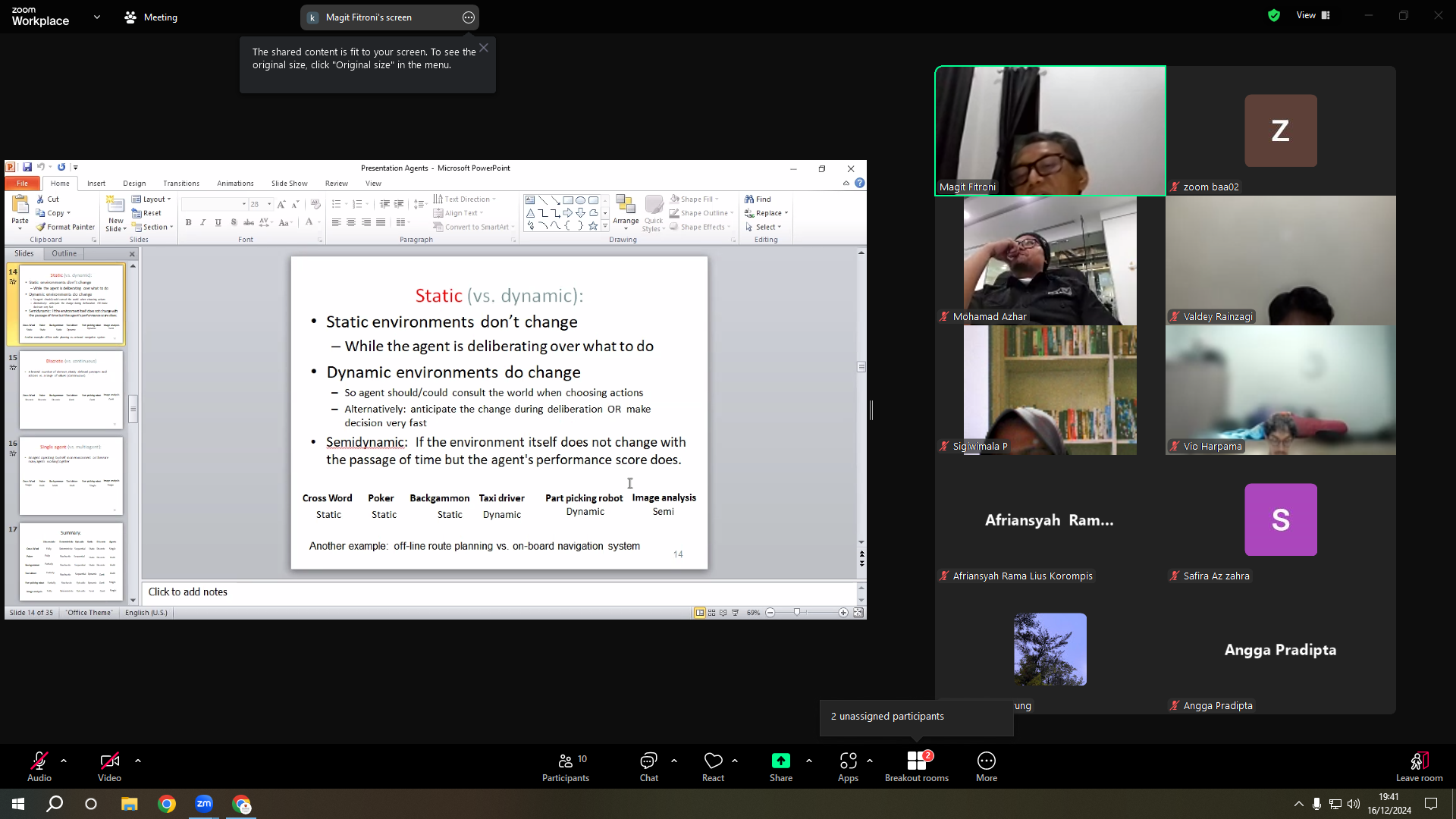Screen dimensions: 1456x819
Task: Dismiss the shared content fit tooltip
Action: 484,48
